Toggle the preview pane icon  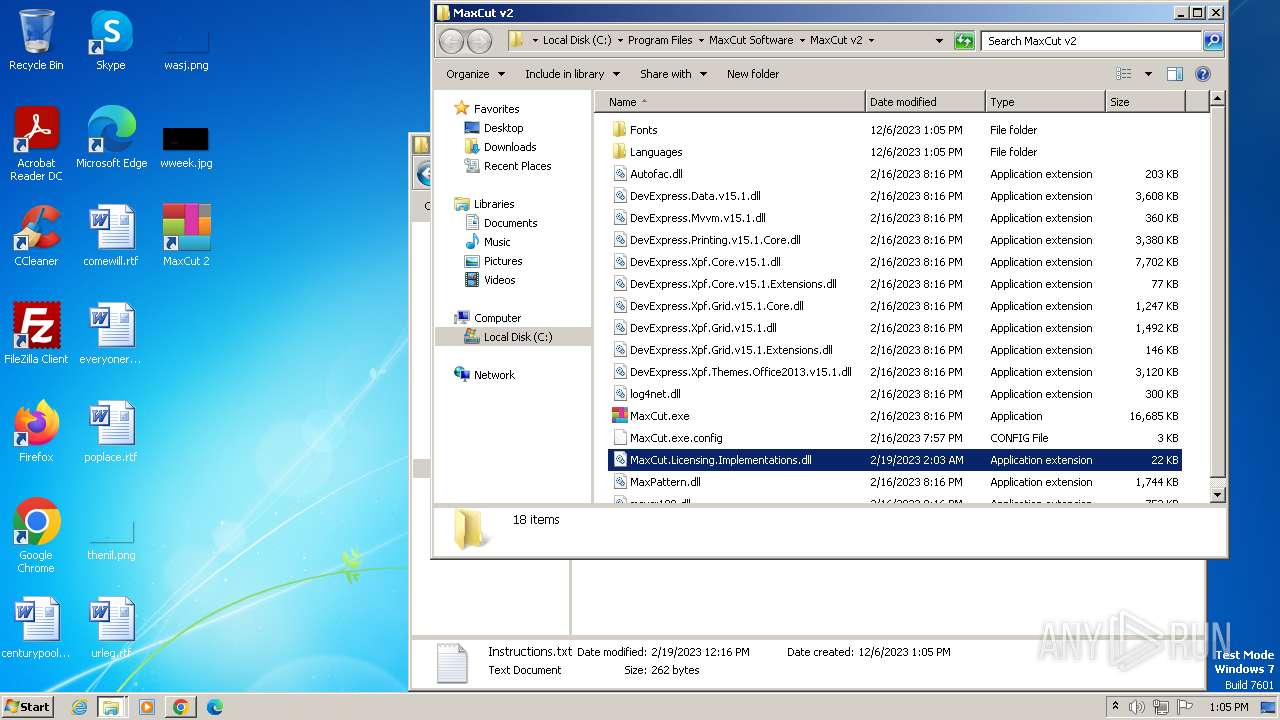coord(1175,74)
